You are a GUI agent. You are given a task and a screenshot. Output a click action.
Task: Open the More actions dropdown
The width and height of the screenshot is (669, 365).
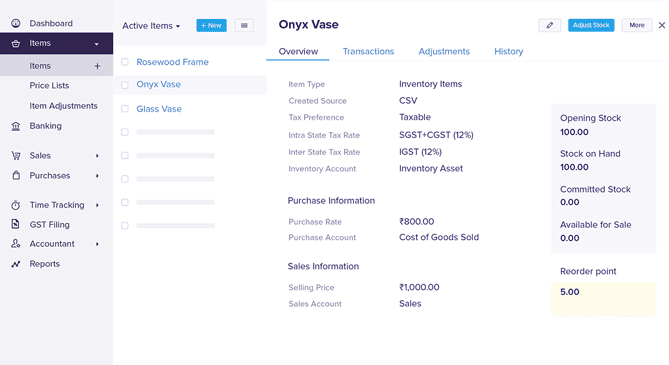click(637, 25)
